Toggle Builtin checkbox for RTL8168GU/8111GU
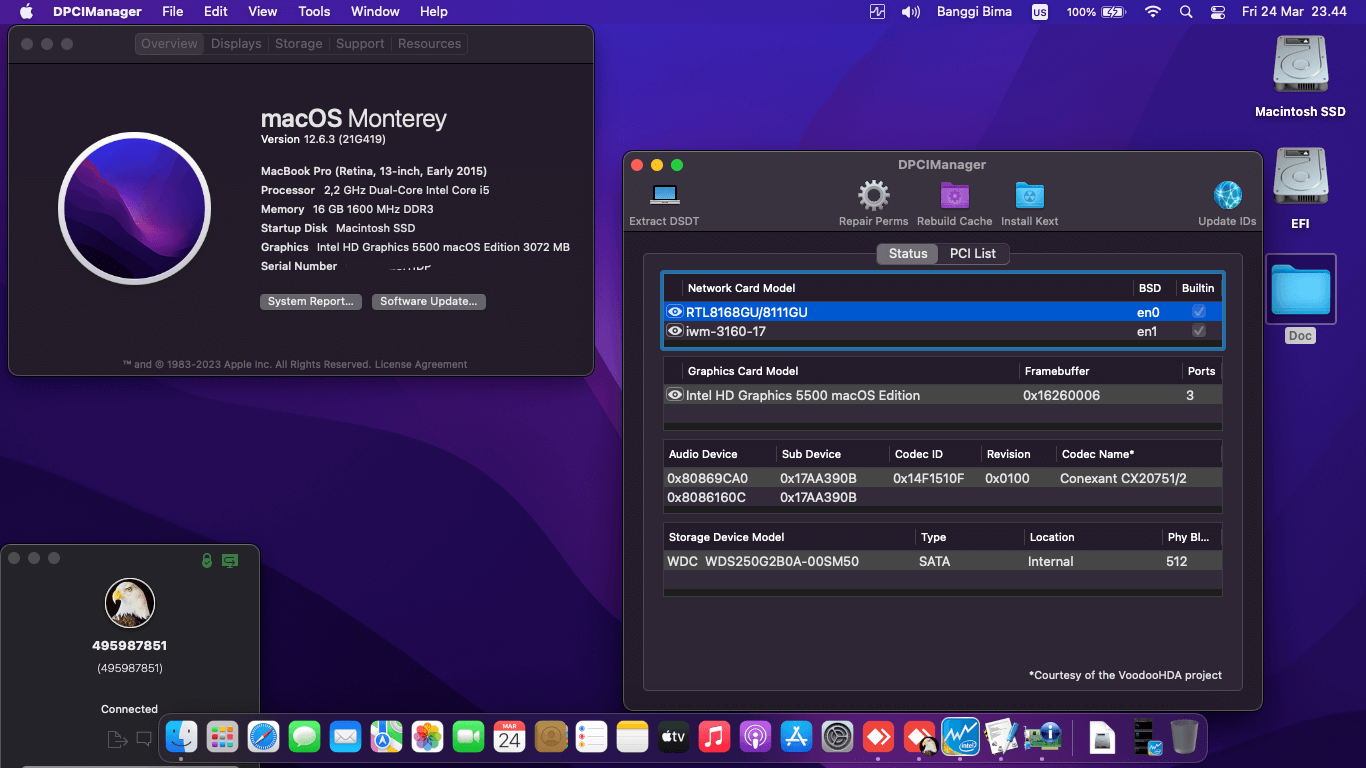 1198,312
